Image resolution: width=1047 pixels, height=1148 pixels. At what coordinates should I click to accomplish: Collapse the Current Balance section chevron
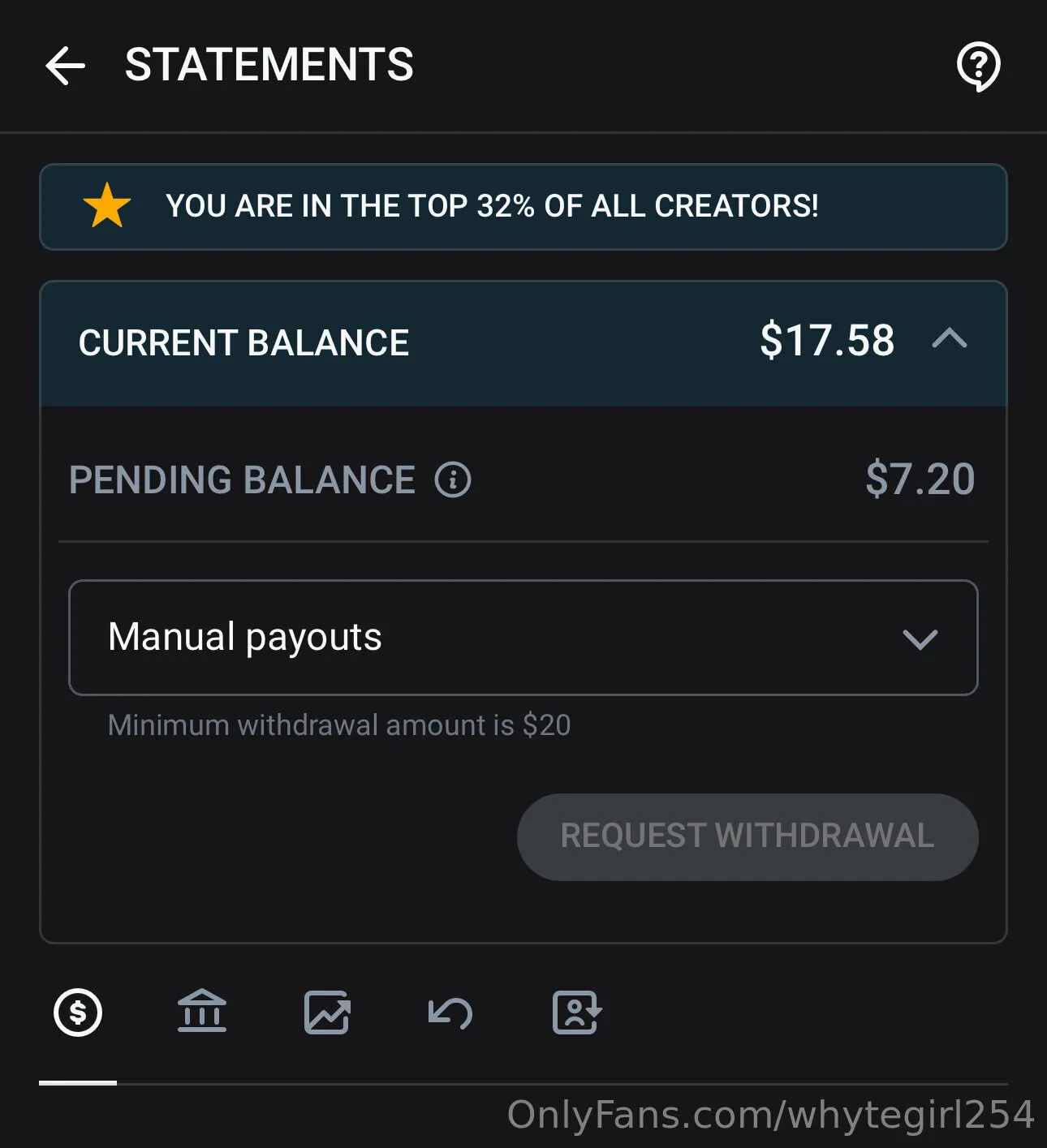click(950, 338)
